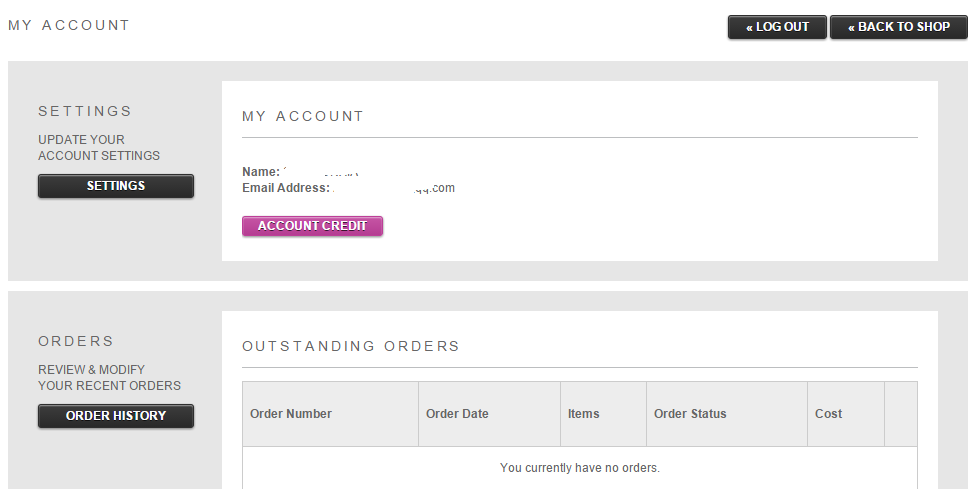Open the pink Account Credit button
Viewport: 976px width, 489px height.
click(x=312, y=226)
